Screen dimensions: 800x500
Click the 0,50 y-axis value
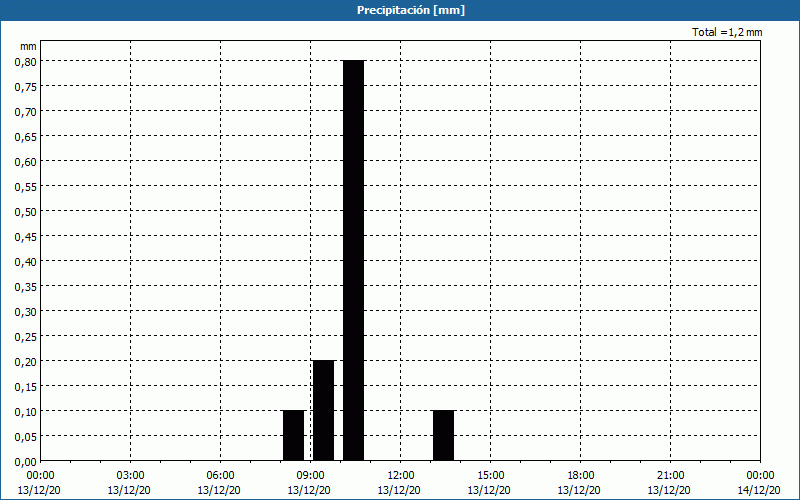click(x=26, y=212)
